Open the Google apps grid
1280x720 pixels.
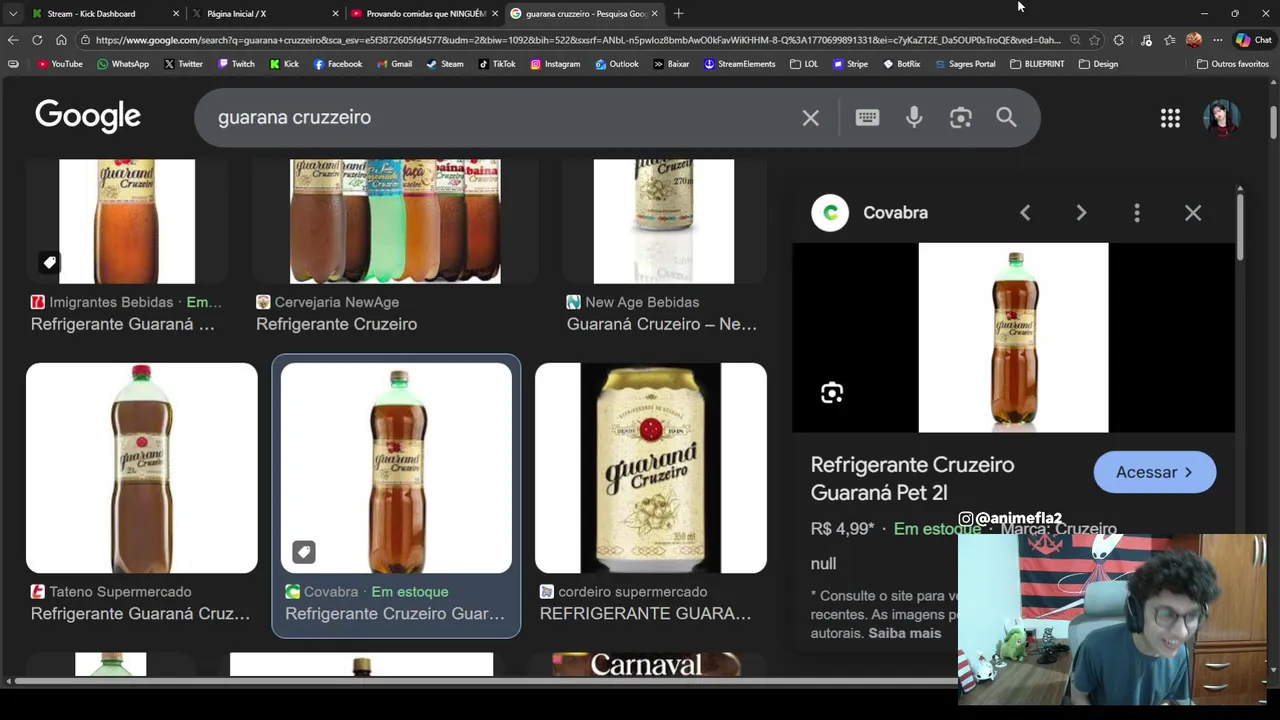[x=1170, y=118]
